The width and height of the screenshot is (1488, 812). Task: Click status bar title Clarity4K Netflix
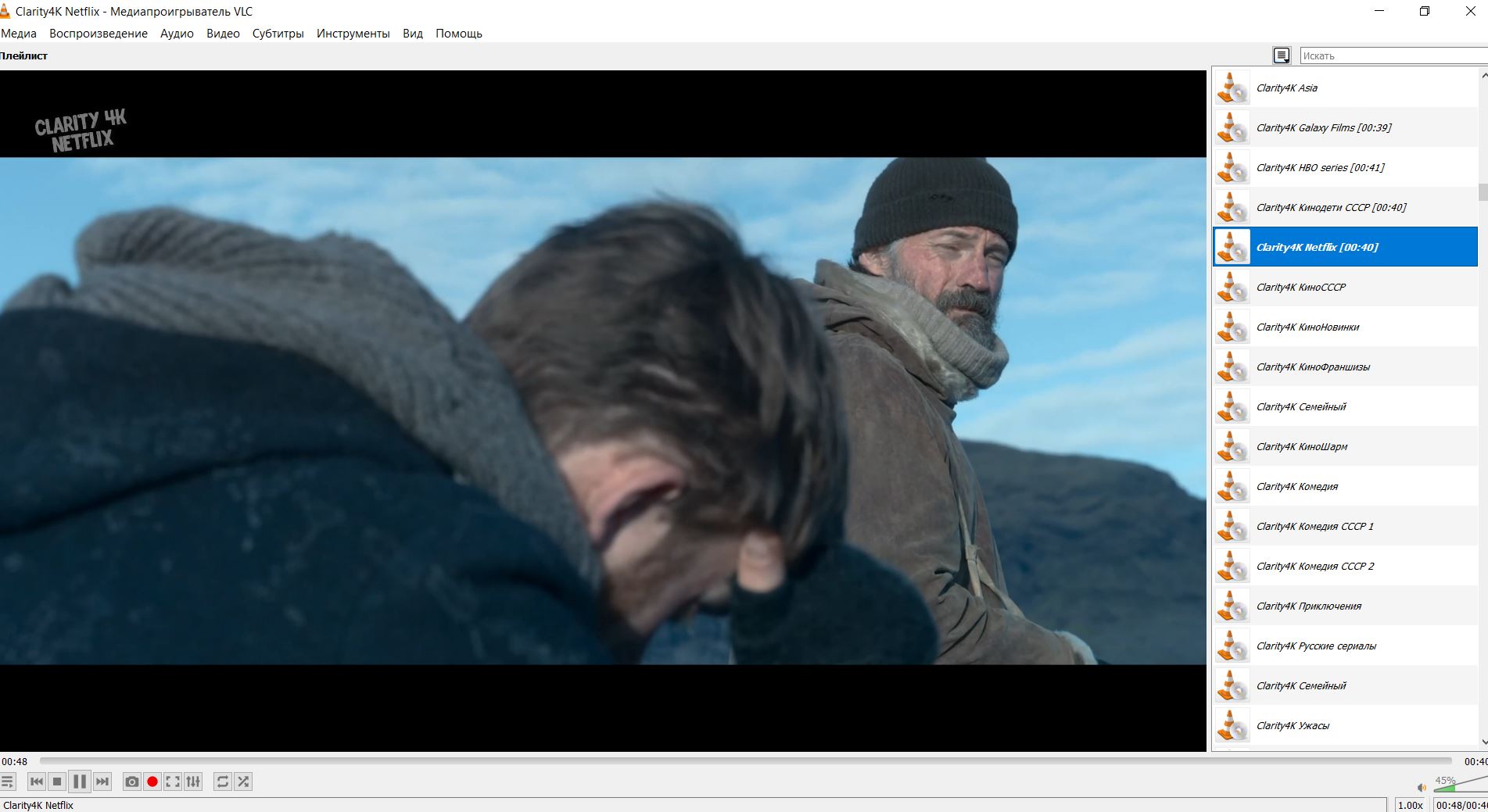coord(38,805)
